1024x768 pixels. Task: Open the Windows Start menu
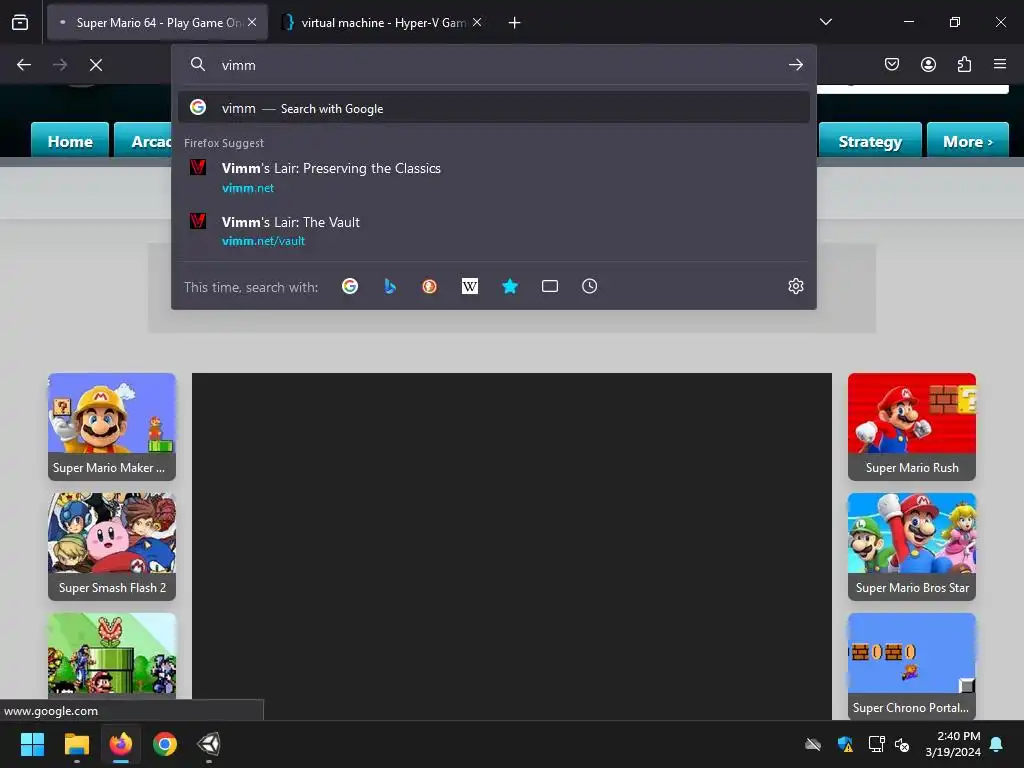point(32,744)
